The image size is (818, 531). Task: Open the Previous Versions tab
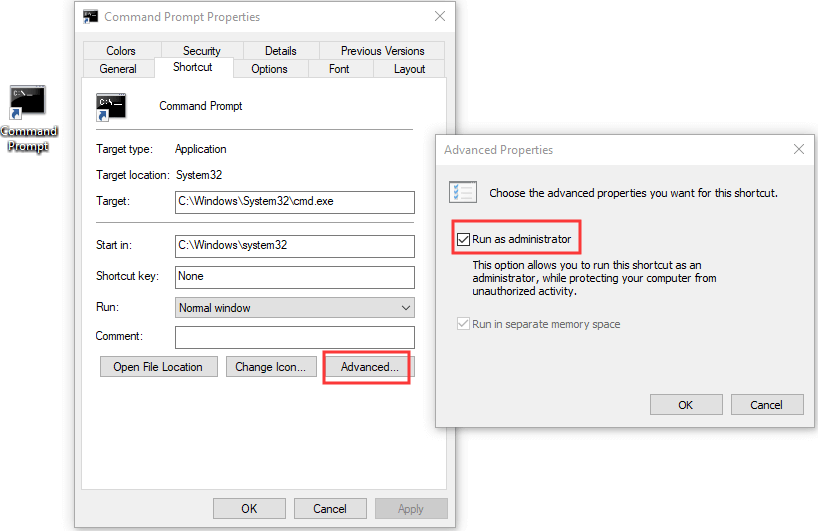(x=382, y=51)
